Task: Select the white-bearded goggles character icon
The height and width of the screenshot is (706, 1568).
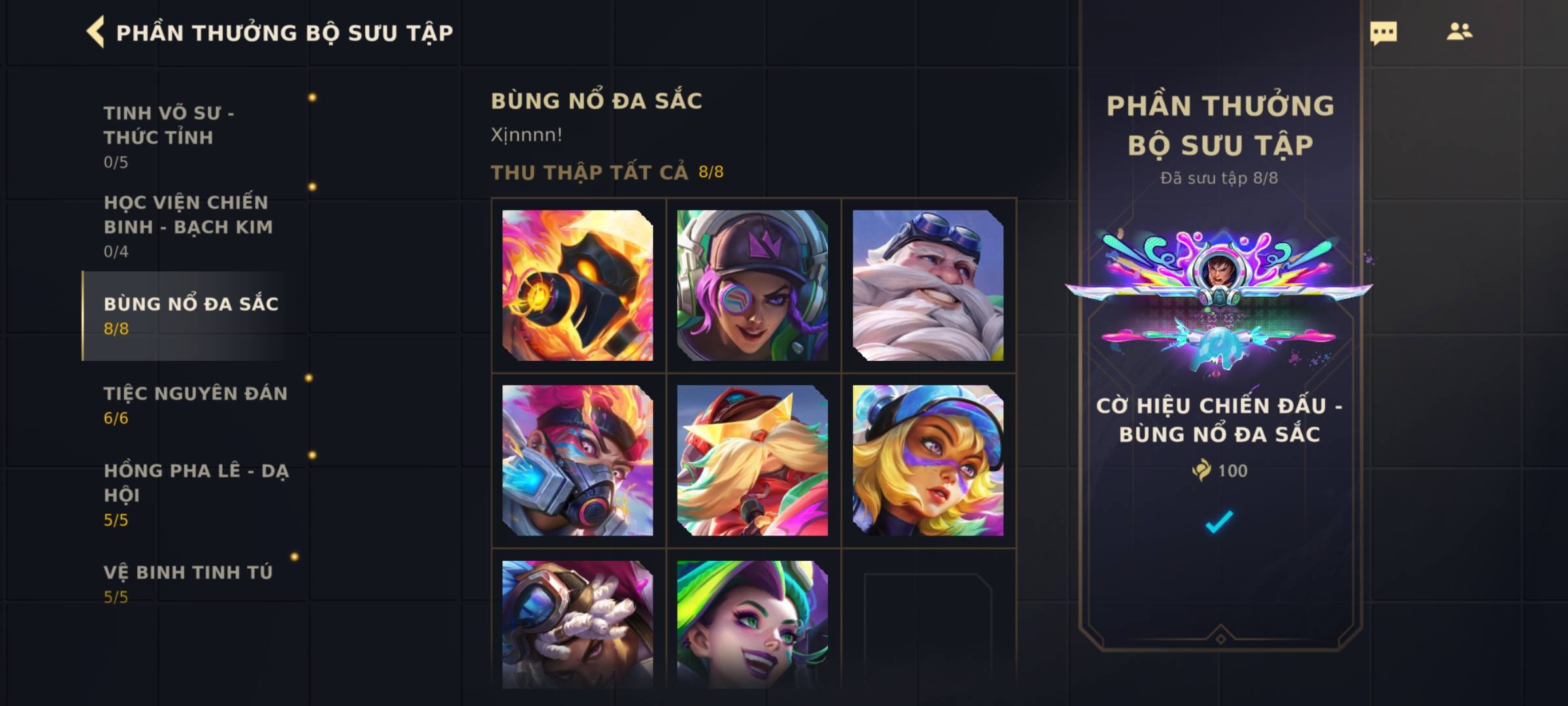Action: [928, 285]
